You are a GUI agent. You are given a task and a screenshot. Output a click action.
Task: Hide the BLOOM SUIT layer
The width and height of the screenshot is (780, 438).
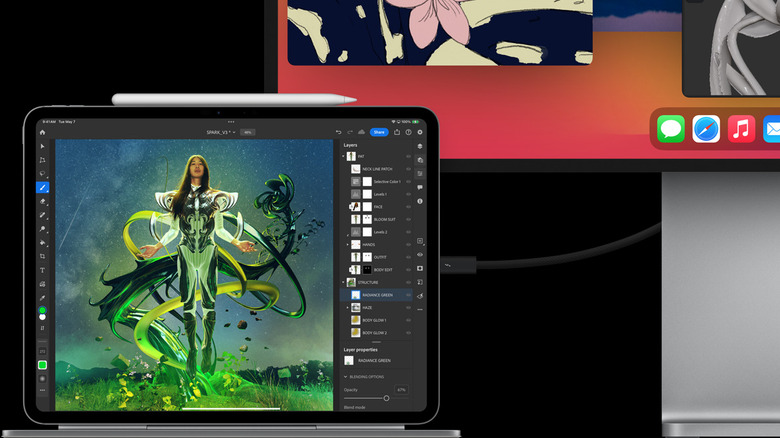[408, 219]
